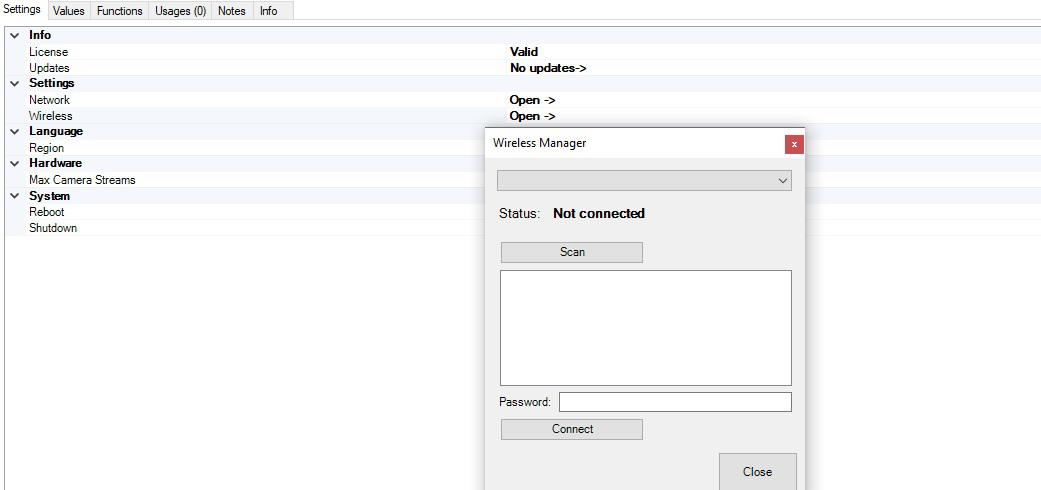Click the Scan button
Image resolution: width=1041 pixels, height=490 pixels.
point(571,252)
